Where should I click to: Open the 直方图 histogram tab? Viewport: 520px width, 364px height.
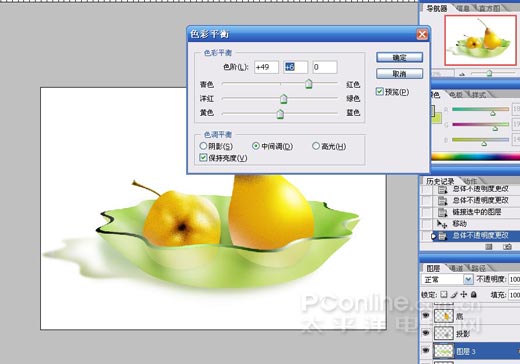[x=489, y=8]
